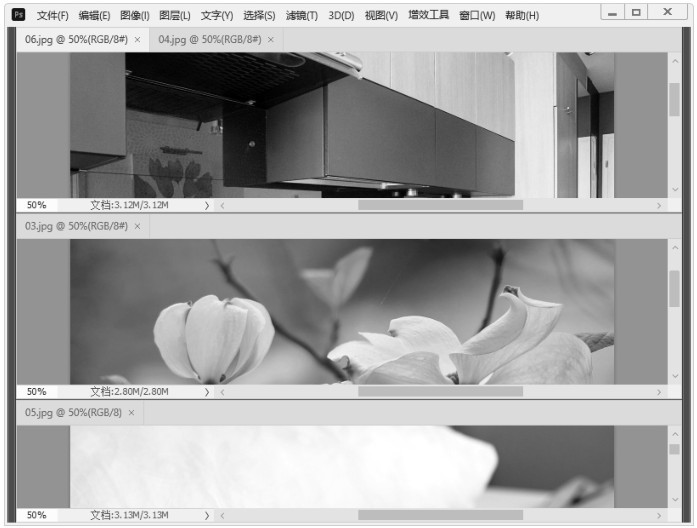This screenshot has height=528, width=697.
Task: Click the 50% zoom field of 05.jpg
Action: pyautogui.click(x=36, y=515)
